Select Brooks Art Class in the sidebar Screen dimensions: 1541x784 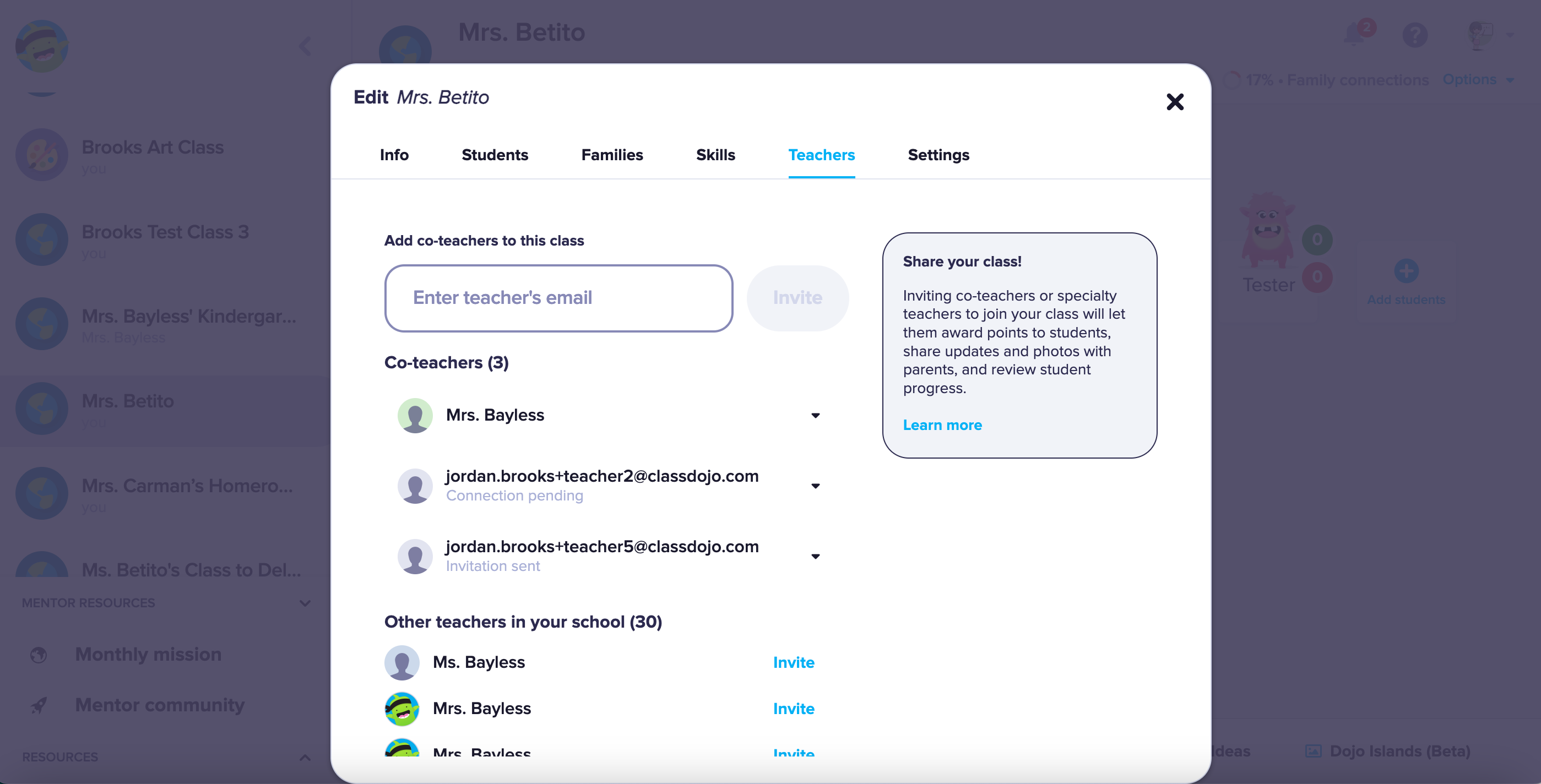pos(165,155)
